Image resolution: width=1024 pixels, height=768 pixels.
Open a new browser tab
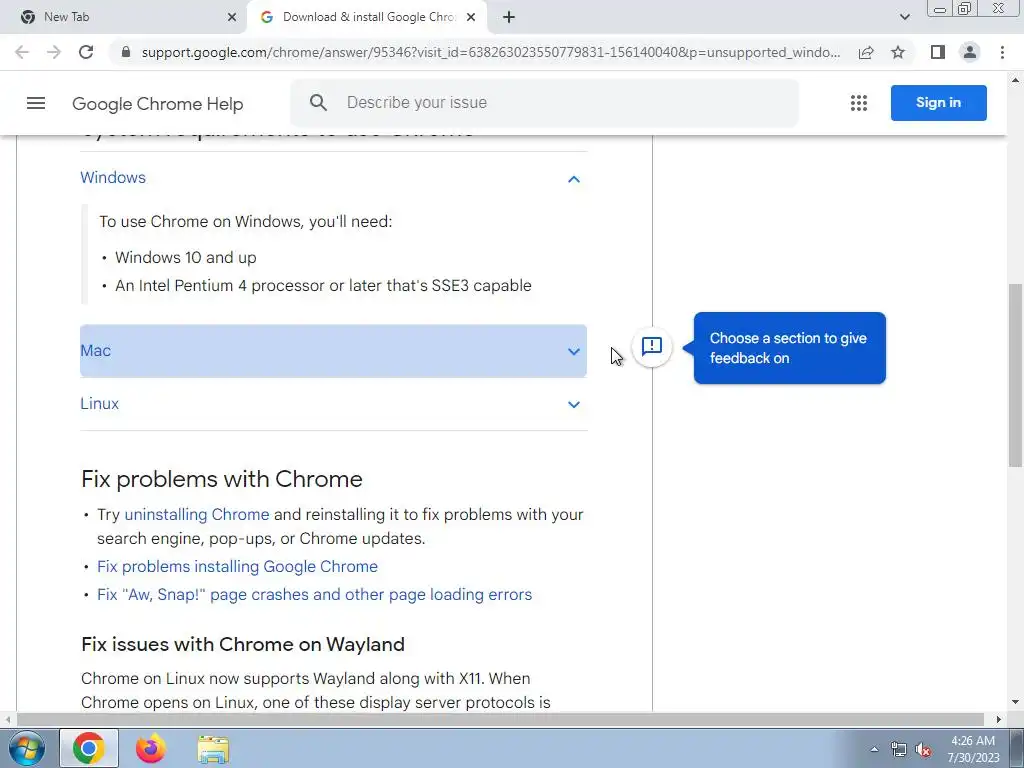tap(509, 17)
